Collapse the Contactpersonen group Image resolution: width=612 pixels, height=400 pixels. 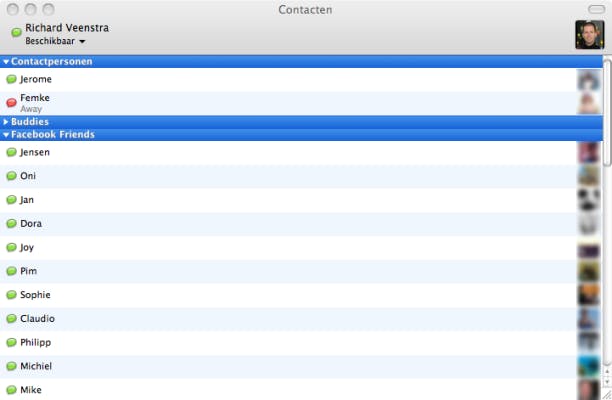click(x=6, y=62)
